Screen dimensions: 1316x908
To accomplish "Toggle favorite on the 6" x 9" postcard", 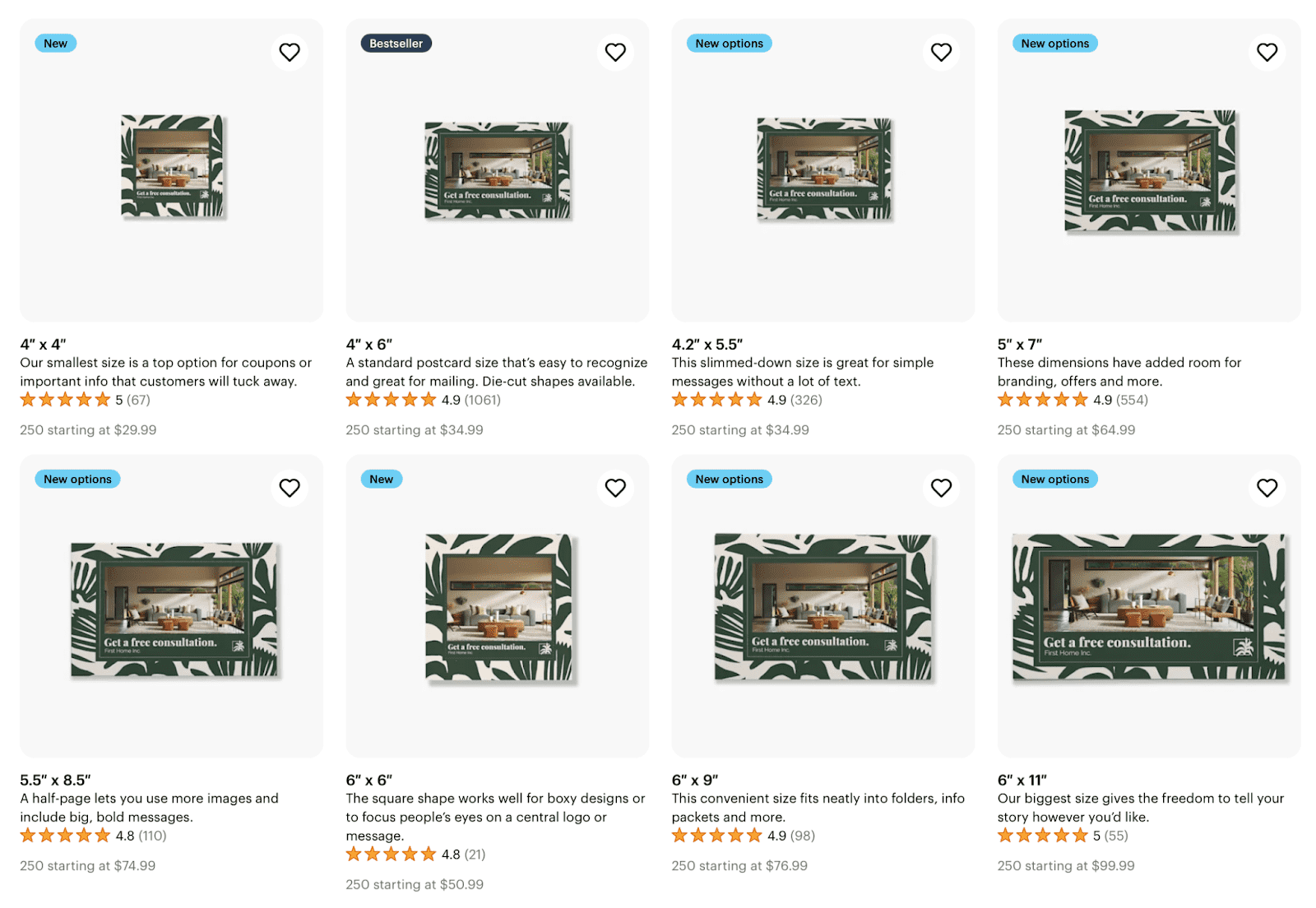I will tap(941, 488).
